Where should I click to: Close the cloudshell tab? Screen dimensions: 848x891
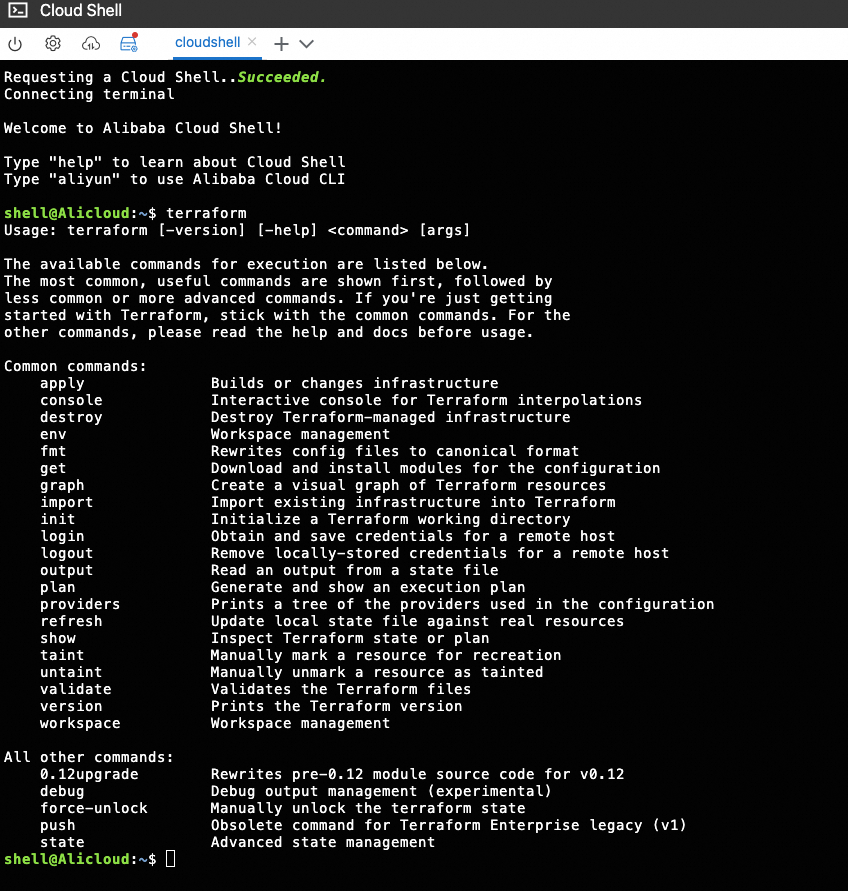(252, 41)
